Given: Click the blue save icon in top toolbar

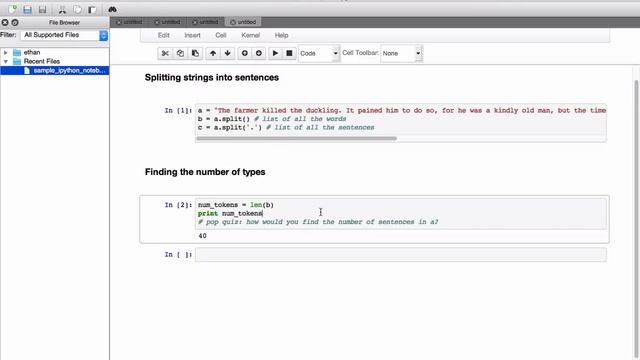Looking at the screenshot, I should pyautogui.click(x=27, y=9).
